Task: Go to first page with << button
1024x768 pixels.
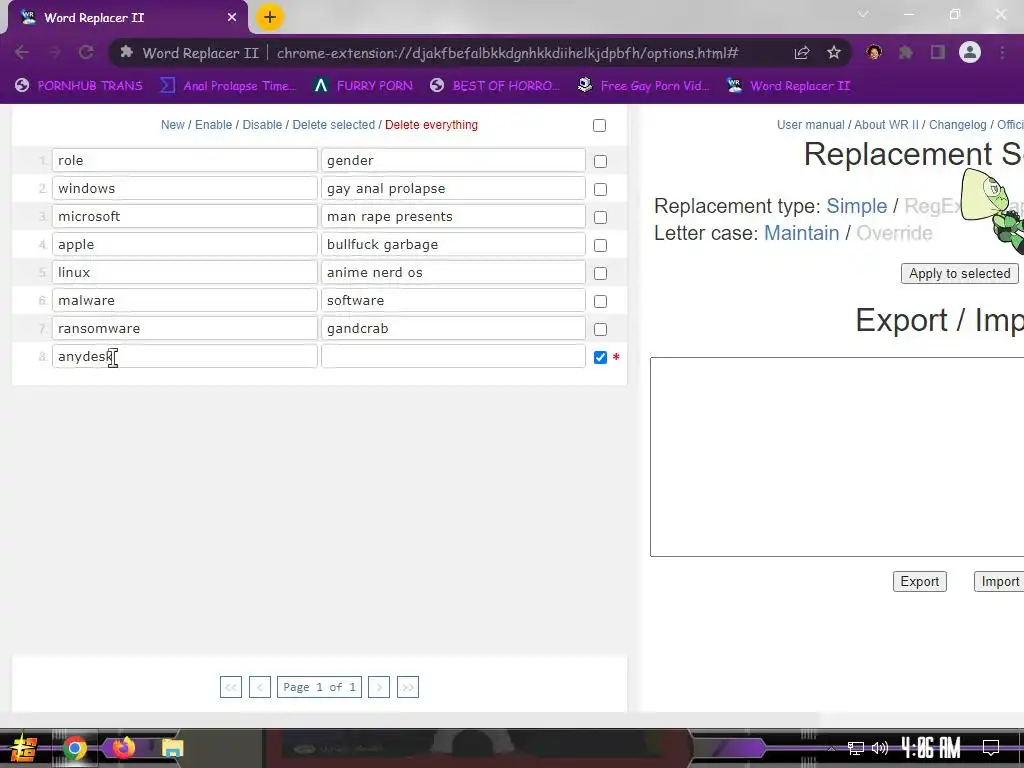Action: [x=231, y=687]
